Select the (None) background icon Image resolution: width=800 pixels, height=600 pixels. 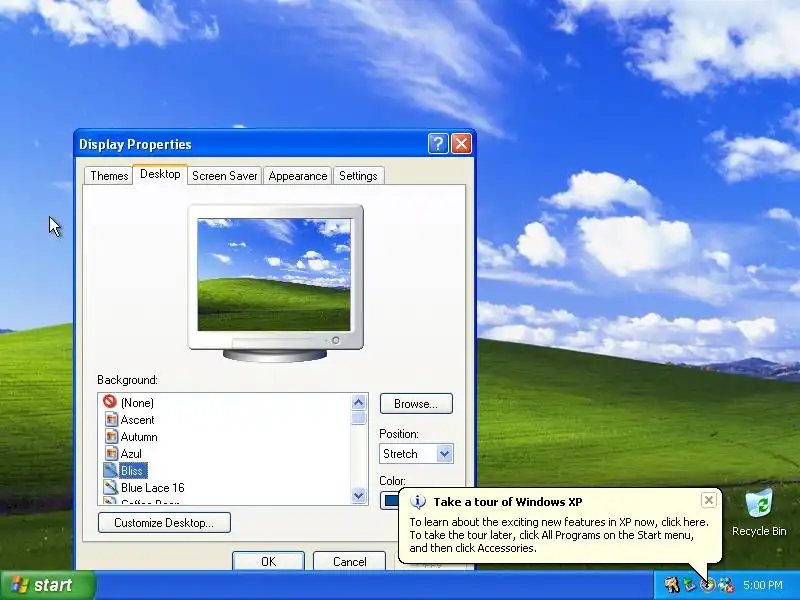tap(109, 402)
